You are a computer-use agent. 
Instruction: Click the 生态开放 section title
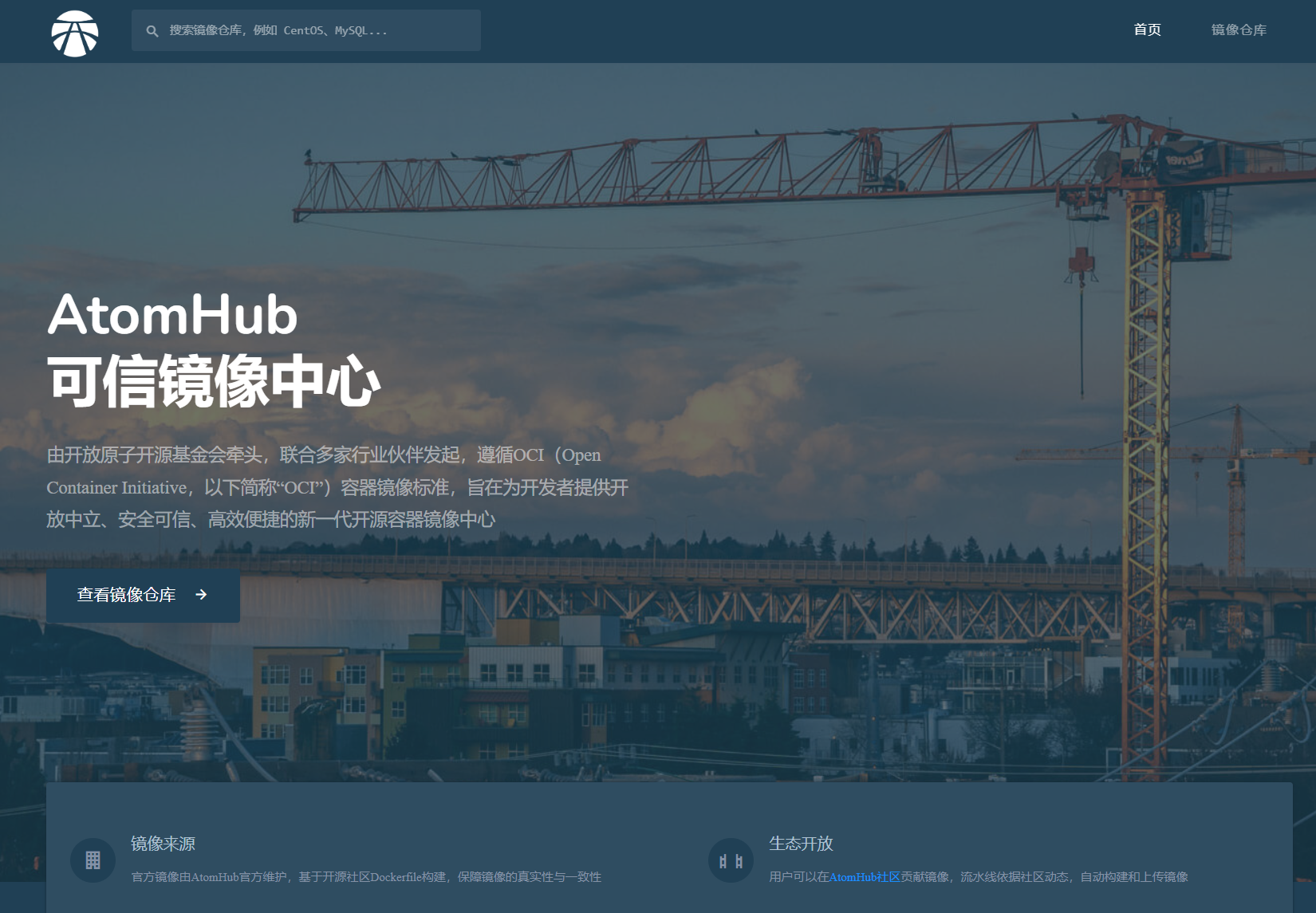pos(801,844)
